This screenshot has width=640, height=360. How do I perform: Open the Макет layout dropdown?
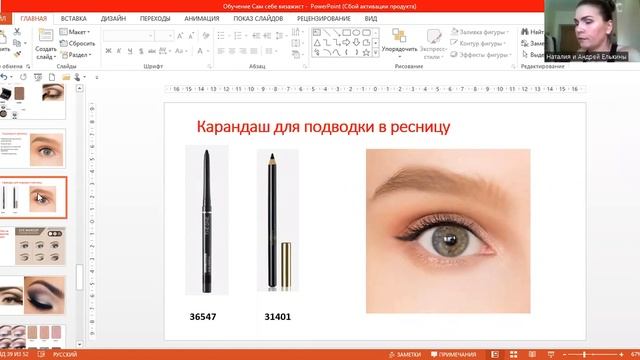(x=75, y=32)
